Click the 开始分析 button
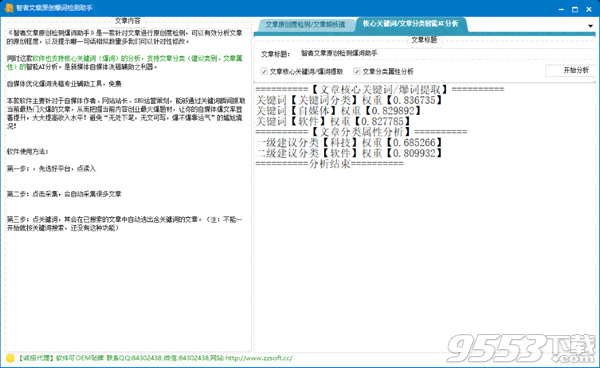The width and height of the screenshot is (600, 368). click(x=569, y=70)
